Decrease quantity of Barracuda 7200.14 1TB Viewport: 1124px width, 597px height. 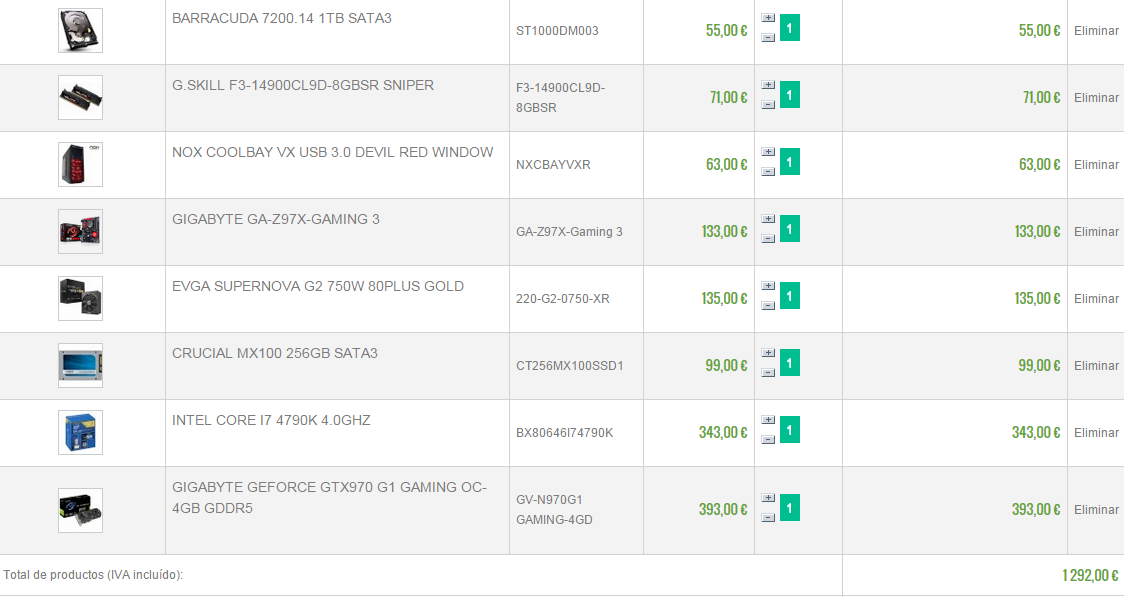pyautogui.click(x=768, y=37)
